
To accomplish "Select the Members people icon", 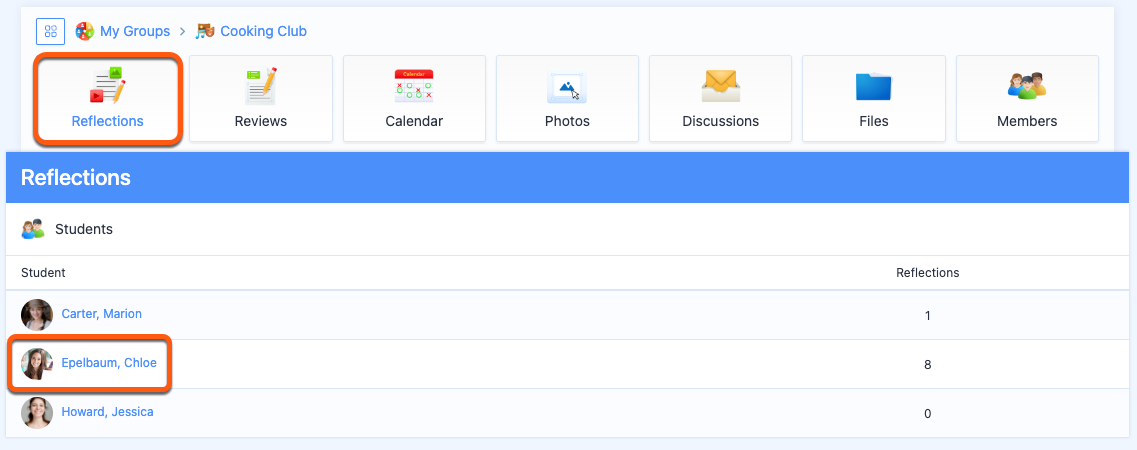I will (x=1027, y=86).
